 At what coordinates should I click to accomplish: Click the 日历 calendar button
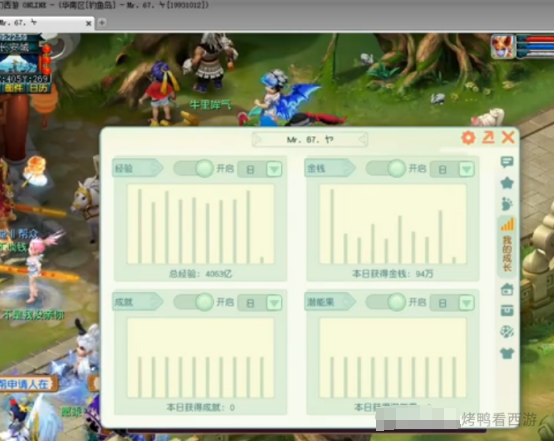[x=39, y=88]
